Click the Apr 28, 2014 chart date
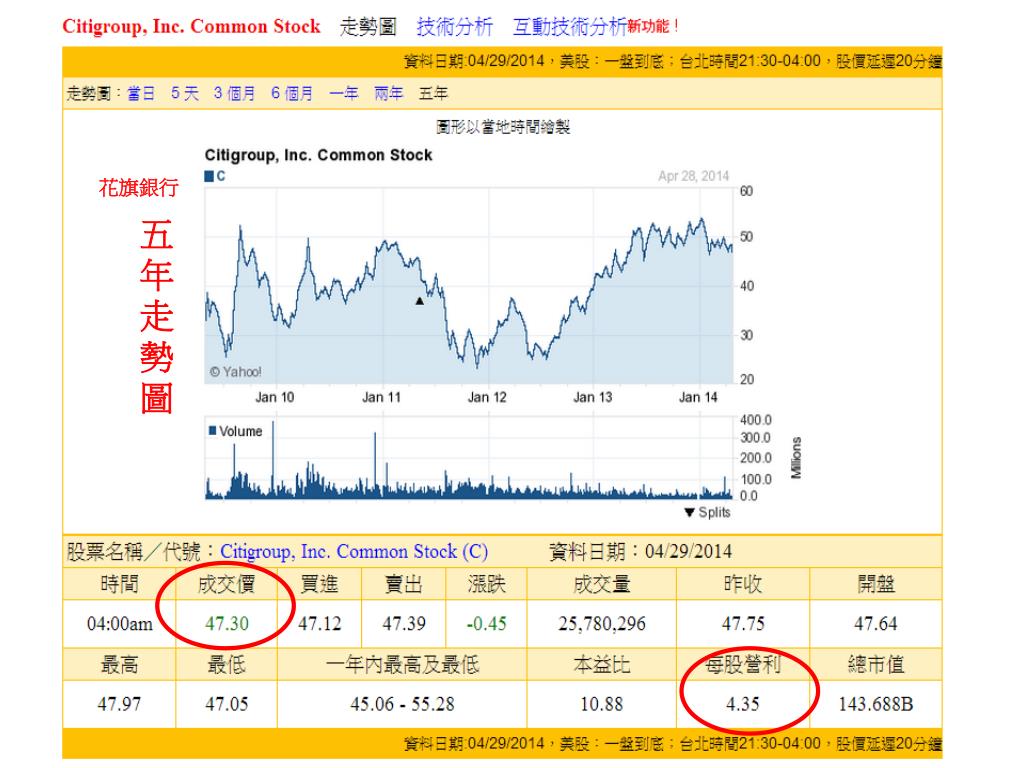 [693, 176]
